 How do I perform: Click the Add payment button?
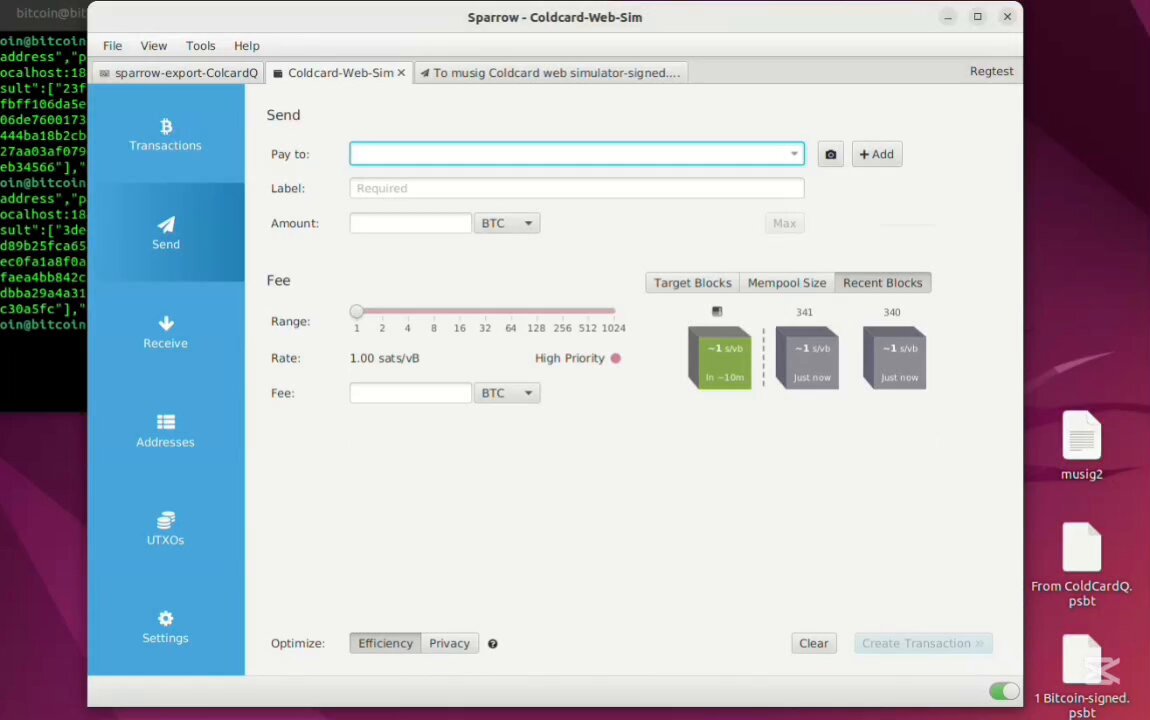[x=876, y=154]
